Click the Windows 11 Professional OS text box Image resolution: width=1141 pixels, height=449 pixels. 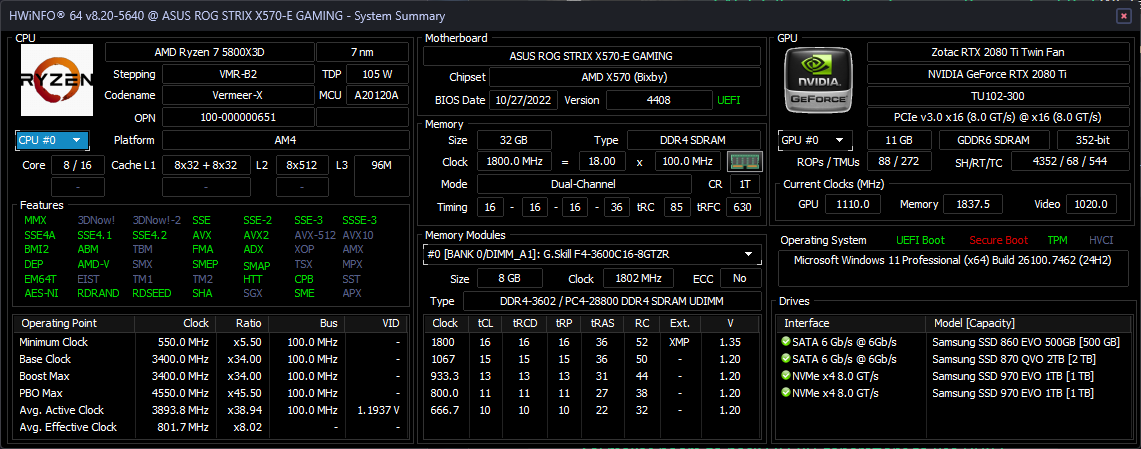point(953,269)
